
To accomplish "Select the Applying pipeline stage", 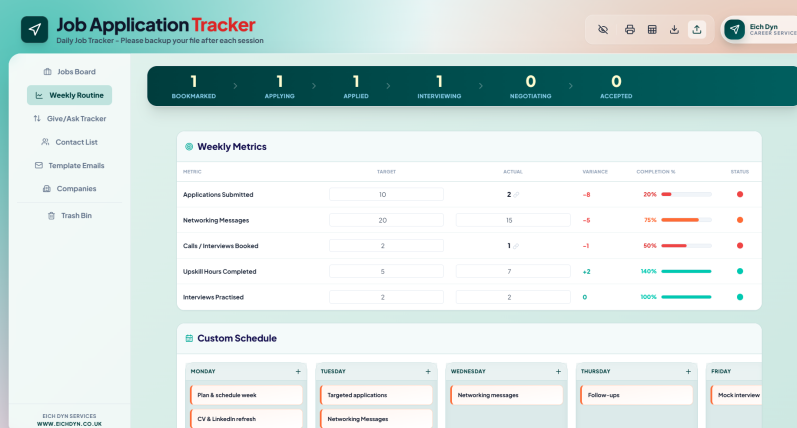I will pyautogui.click(x=280, y=86).
